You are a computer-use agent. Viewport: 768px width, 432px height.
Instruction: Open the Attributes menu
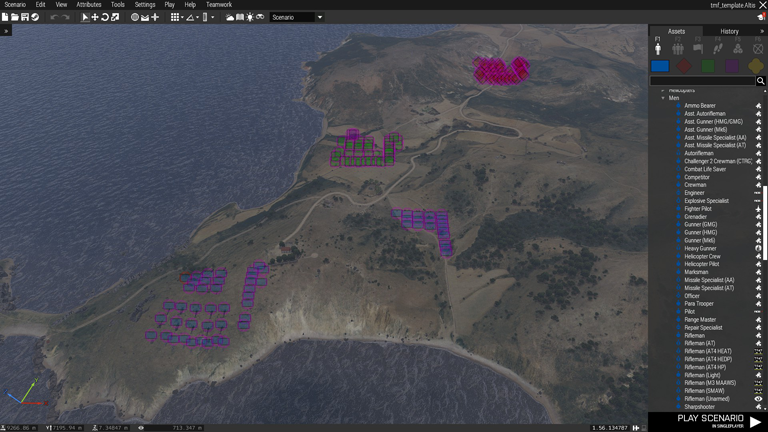pos(89,4)
